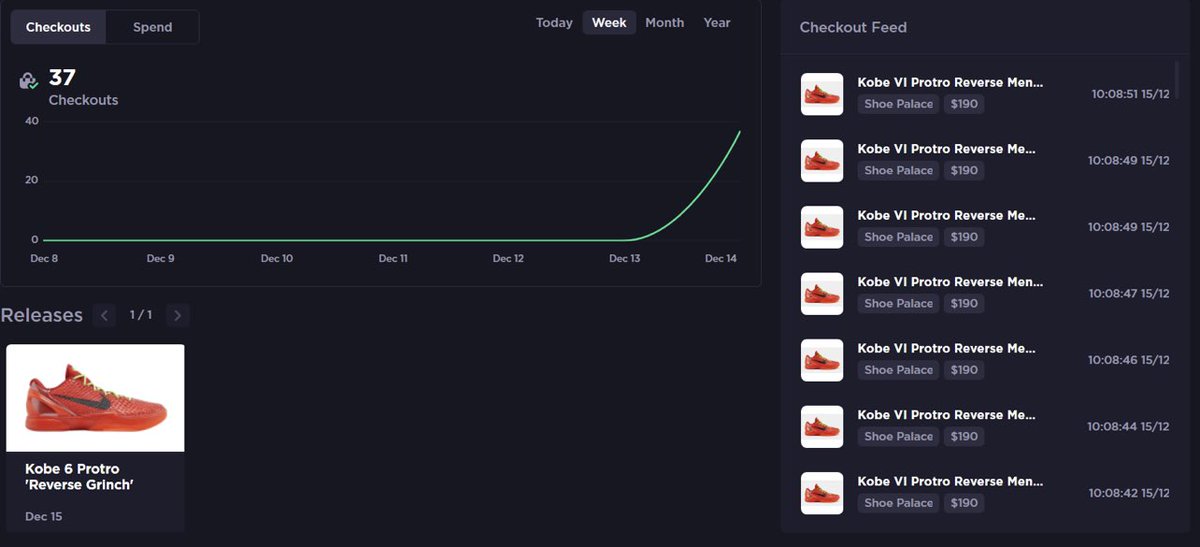
Task: Click the Dec 15 release date
Action: click(43, 517)
